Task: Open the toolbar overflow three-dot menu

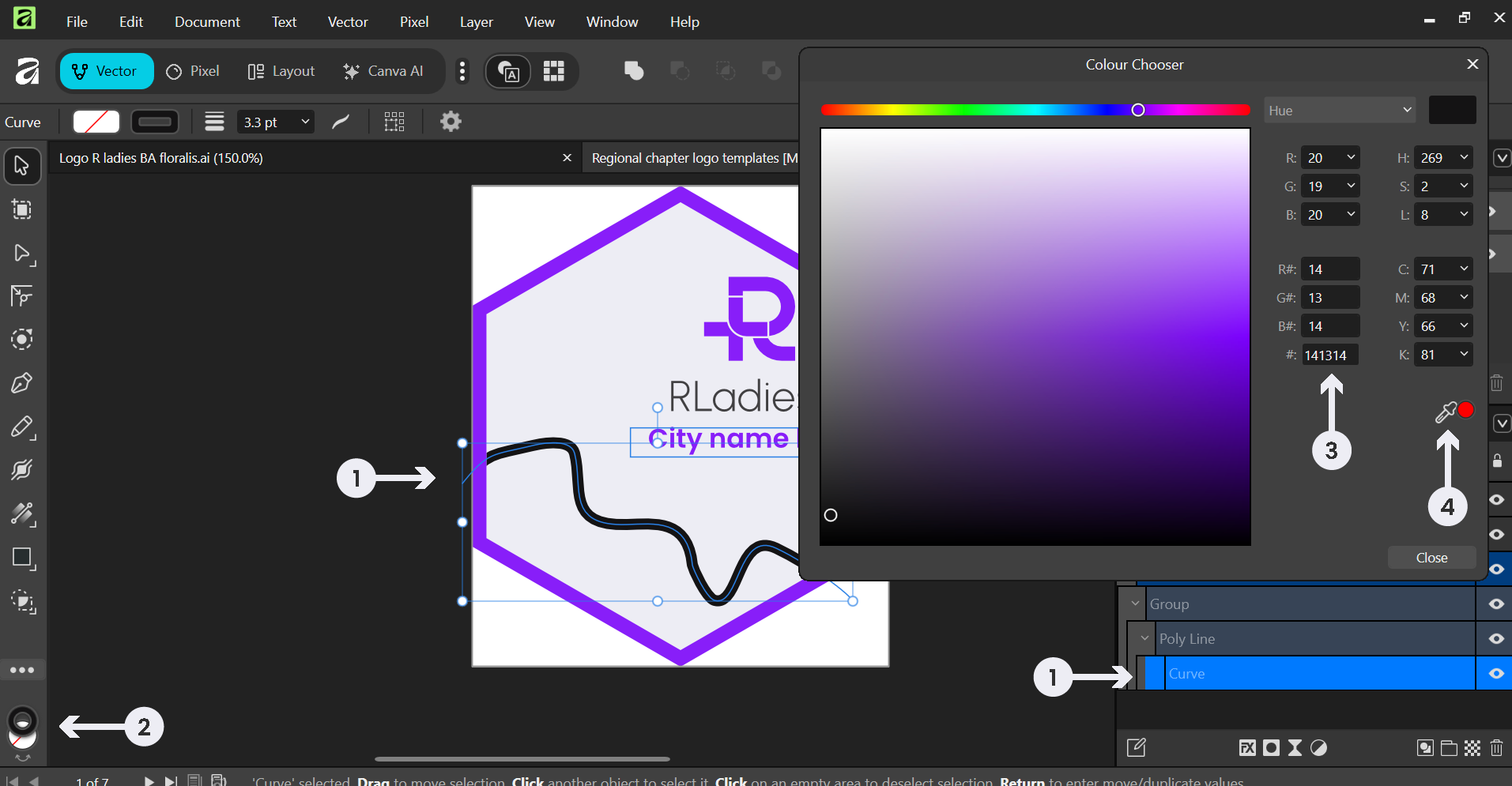Action: tap(462, 71)
